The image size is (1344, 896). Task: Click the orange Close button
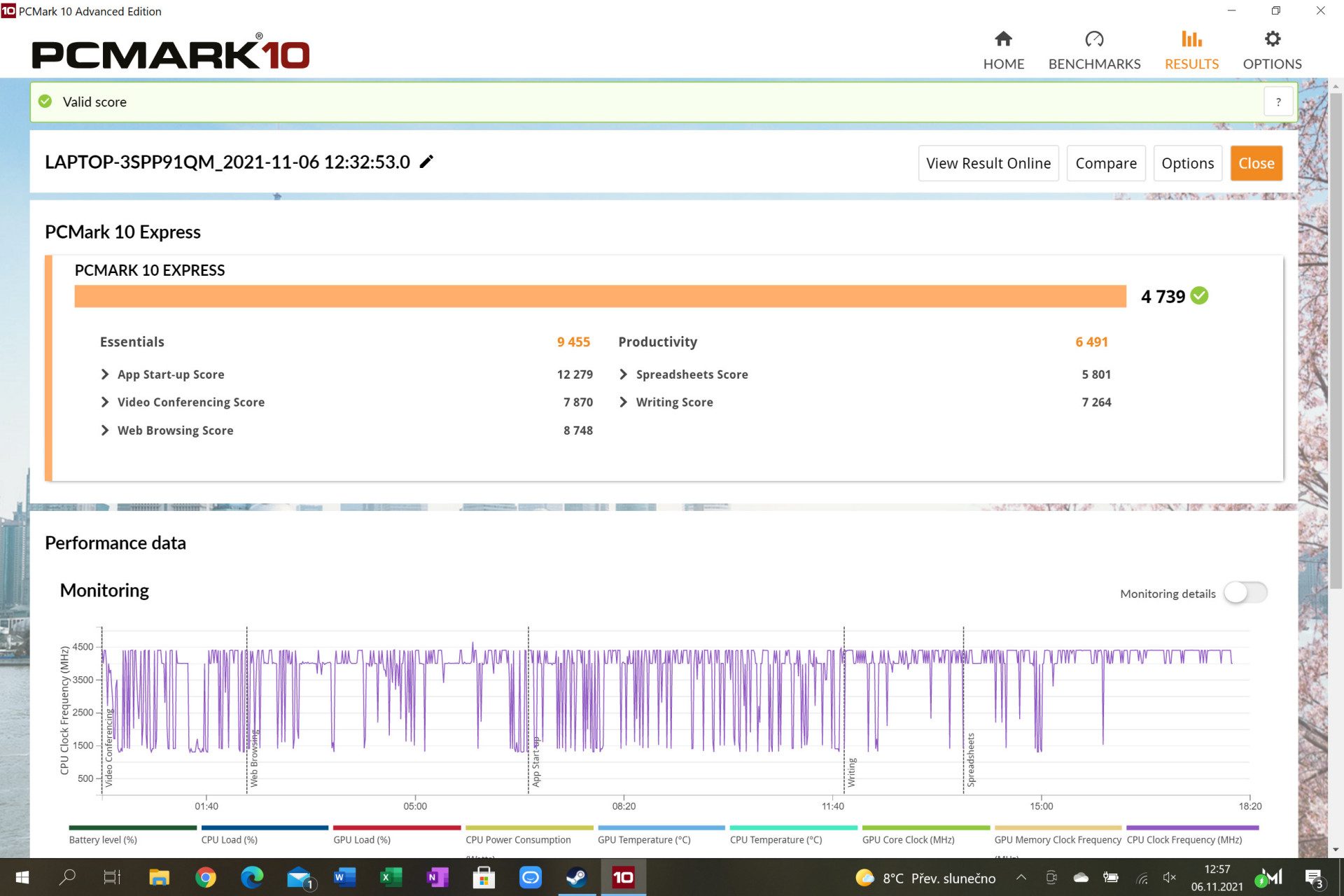1256,163
